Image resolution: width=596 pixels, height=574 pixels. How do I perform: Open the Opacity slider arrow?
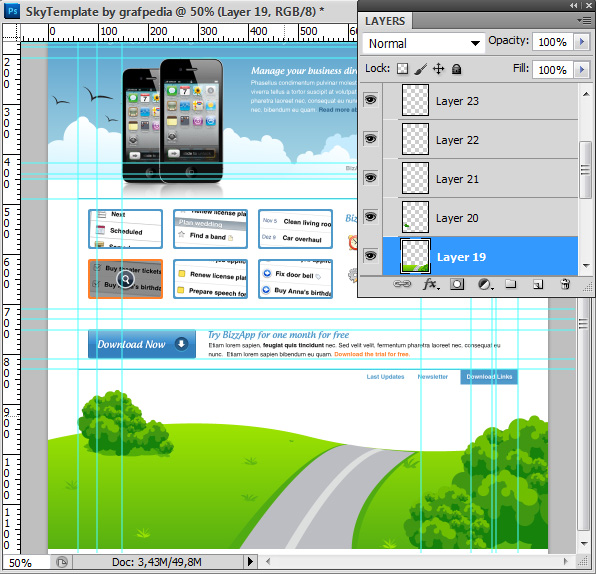pyautogui.click(x=582, y=41)
